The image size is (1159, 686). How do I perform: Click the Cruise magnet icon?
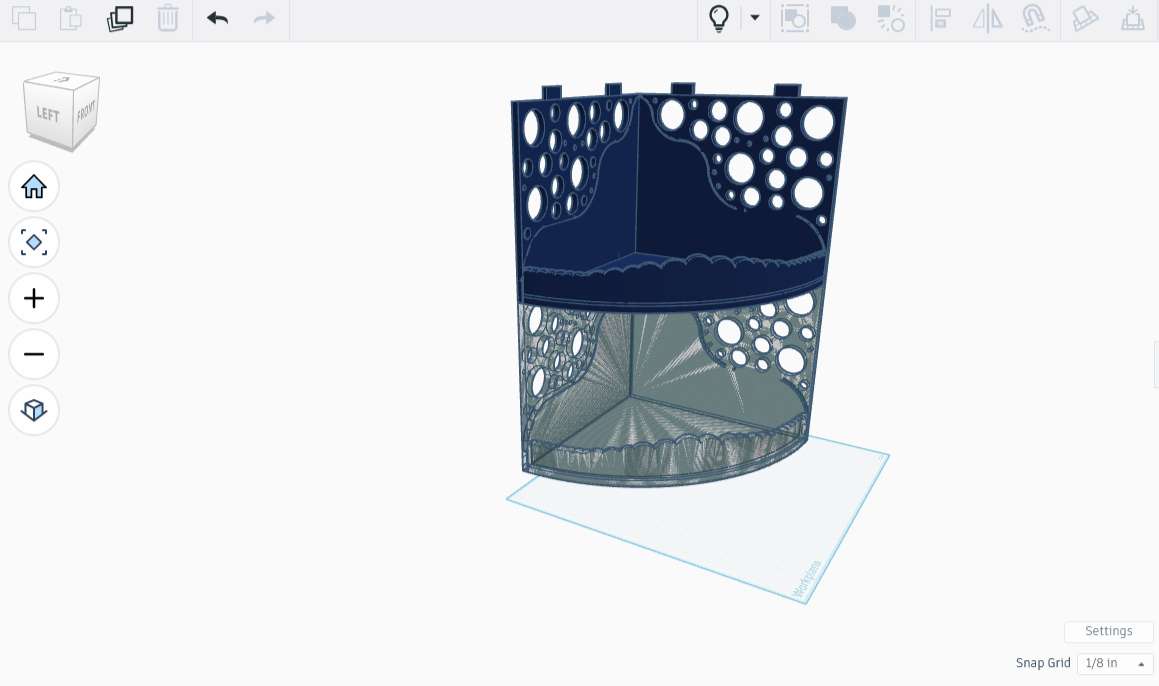(1035, 18)
